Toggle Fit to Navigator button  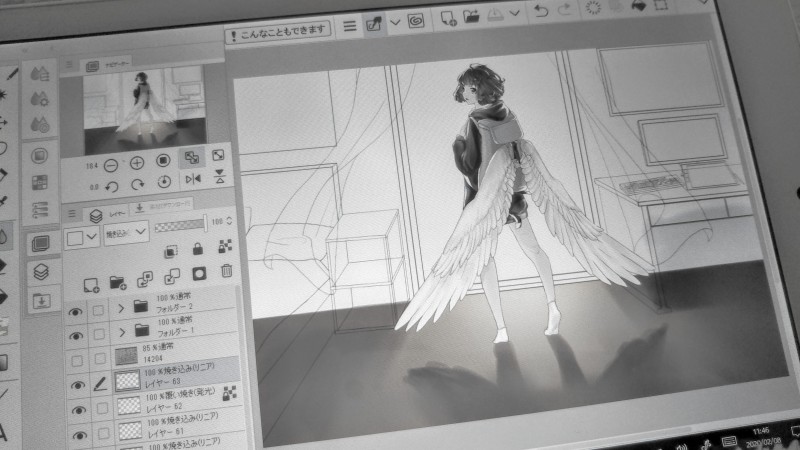192,158
